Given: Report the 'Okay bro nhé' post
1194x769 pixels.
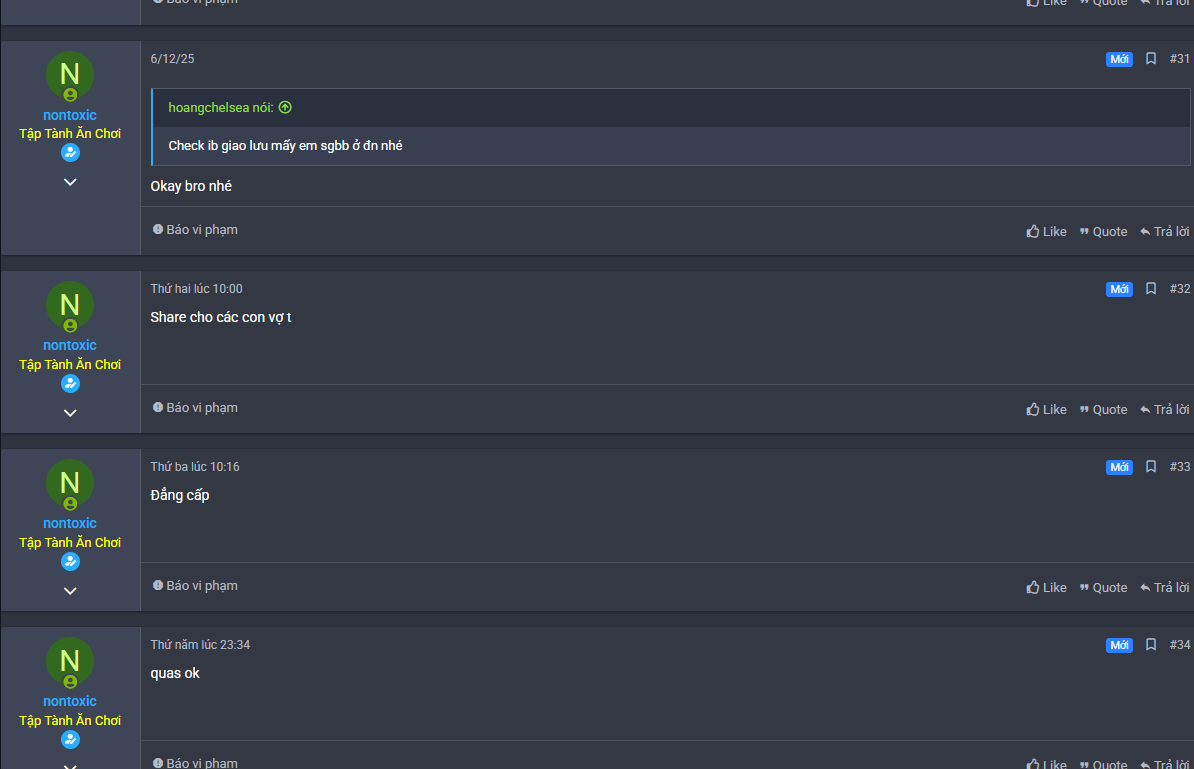Looking at the screenshot, I should pyautogui.click(x=195, y=230).
